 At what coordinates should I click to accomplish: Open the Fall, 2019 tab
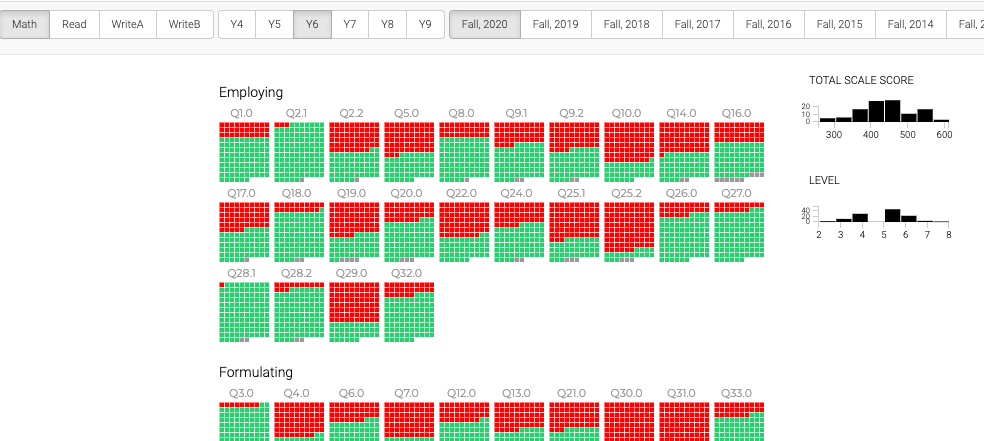[x=555, y=24]
